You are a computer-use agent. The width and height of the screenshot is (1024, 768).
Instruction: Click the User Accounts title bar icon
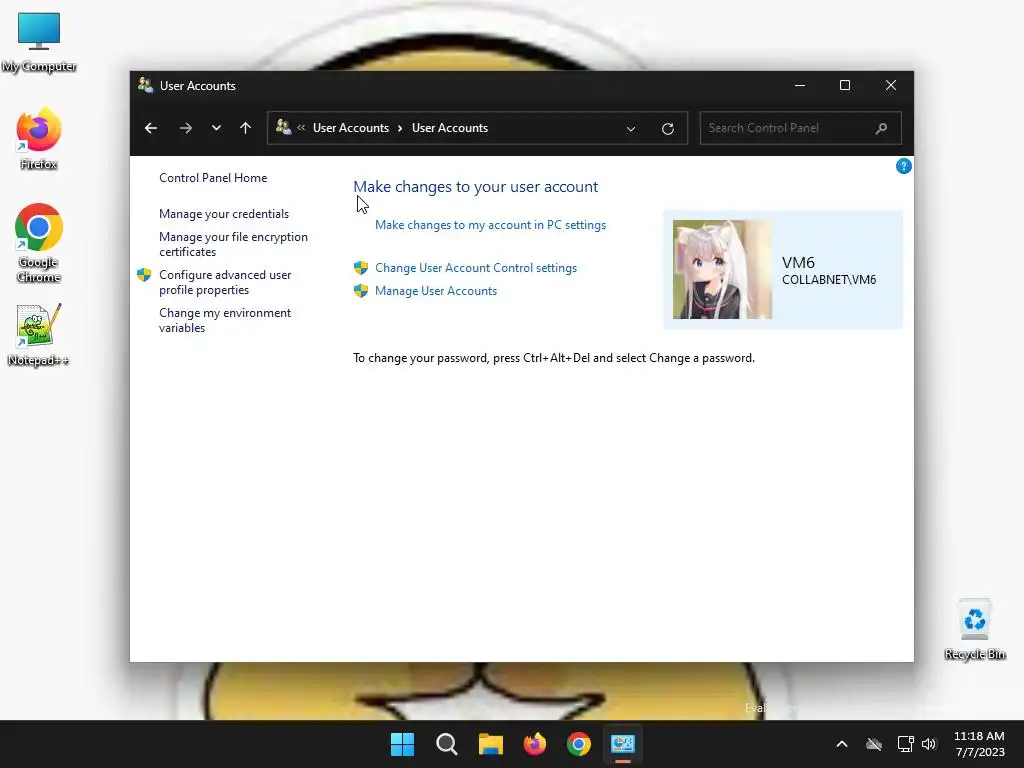(145, 85)
